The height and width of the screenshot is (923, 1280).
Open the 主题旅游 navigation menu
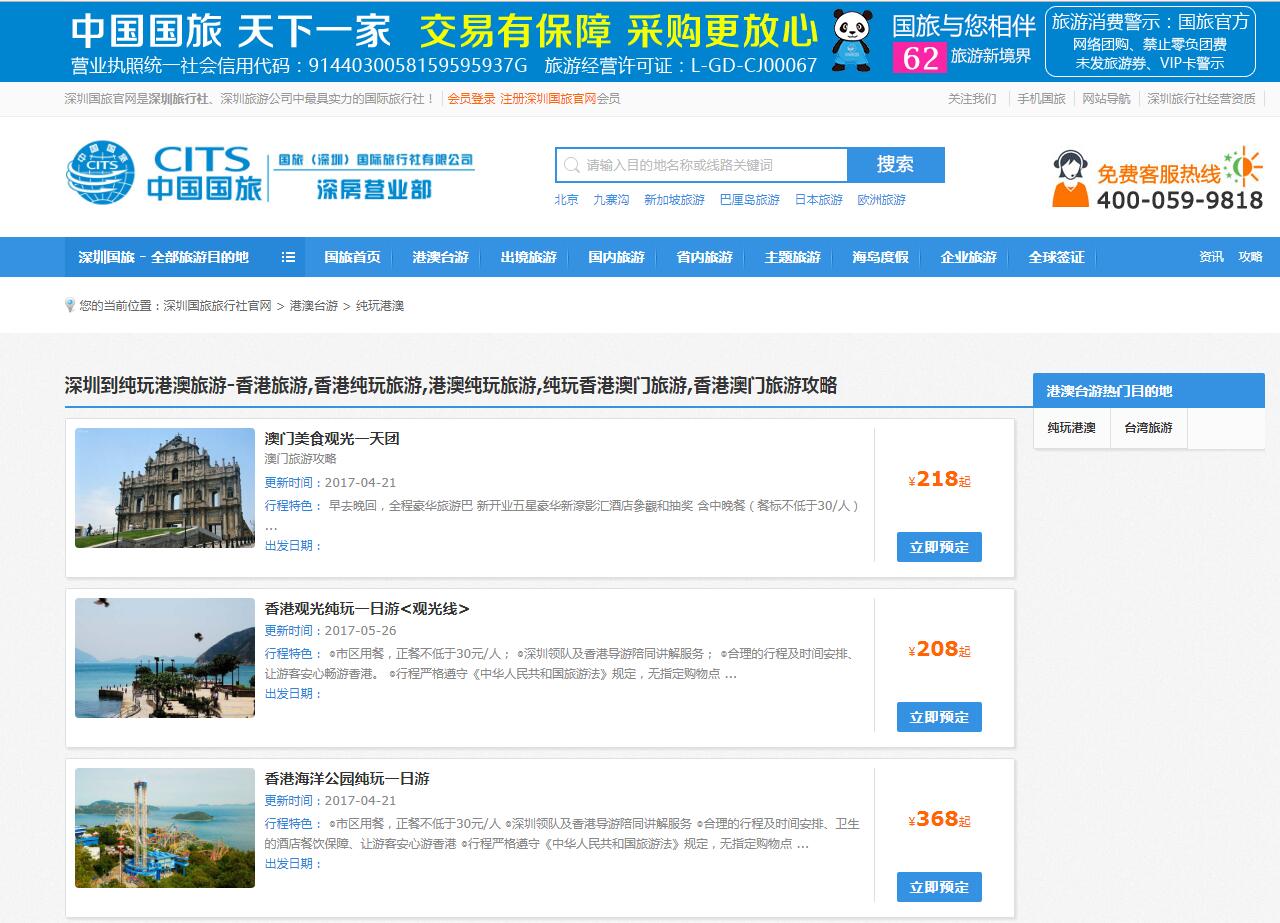click(x=791, y=257)
